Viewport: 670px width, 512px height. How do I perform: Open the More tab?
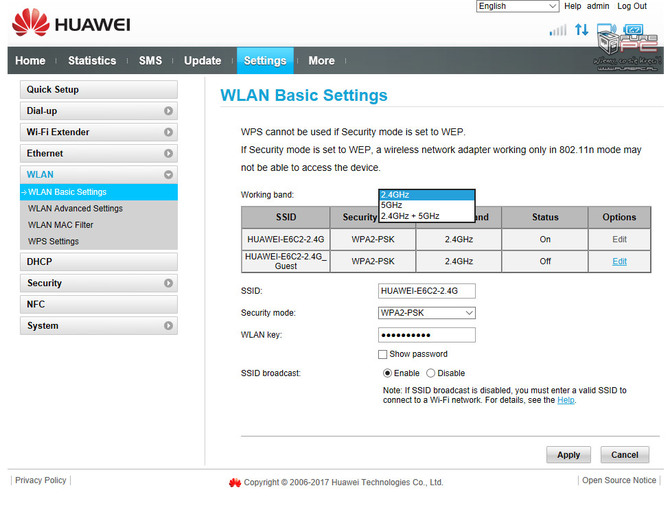[x=321, y=61]
